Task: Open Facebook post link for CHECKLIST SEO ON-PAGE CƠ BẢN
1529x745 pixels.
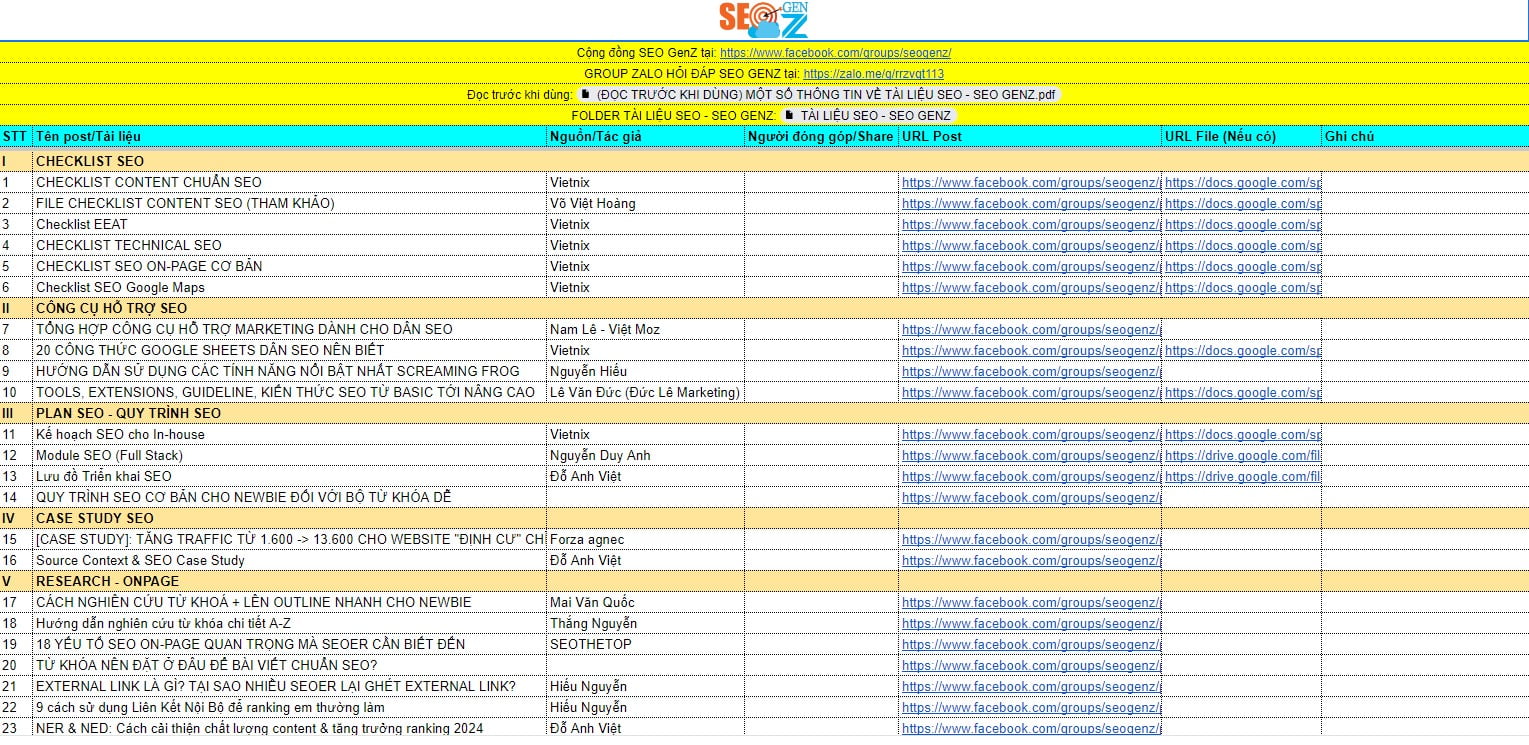Action: click(x=1031, y=267)
